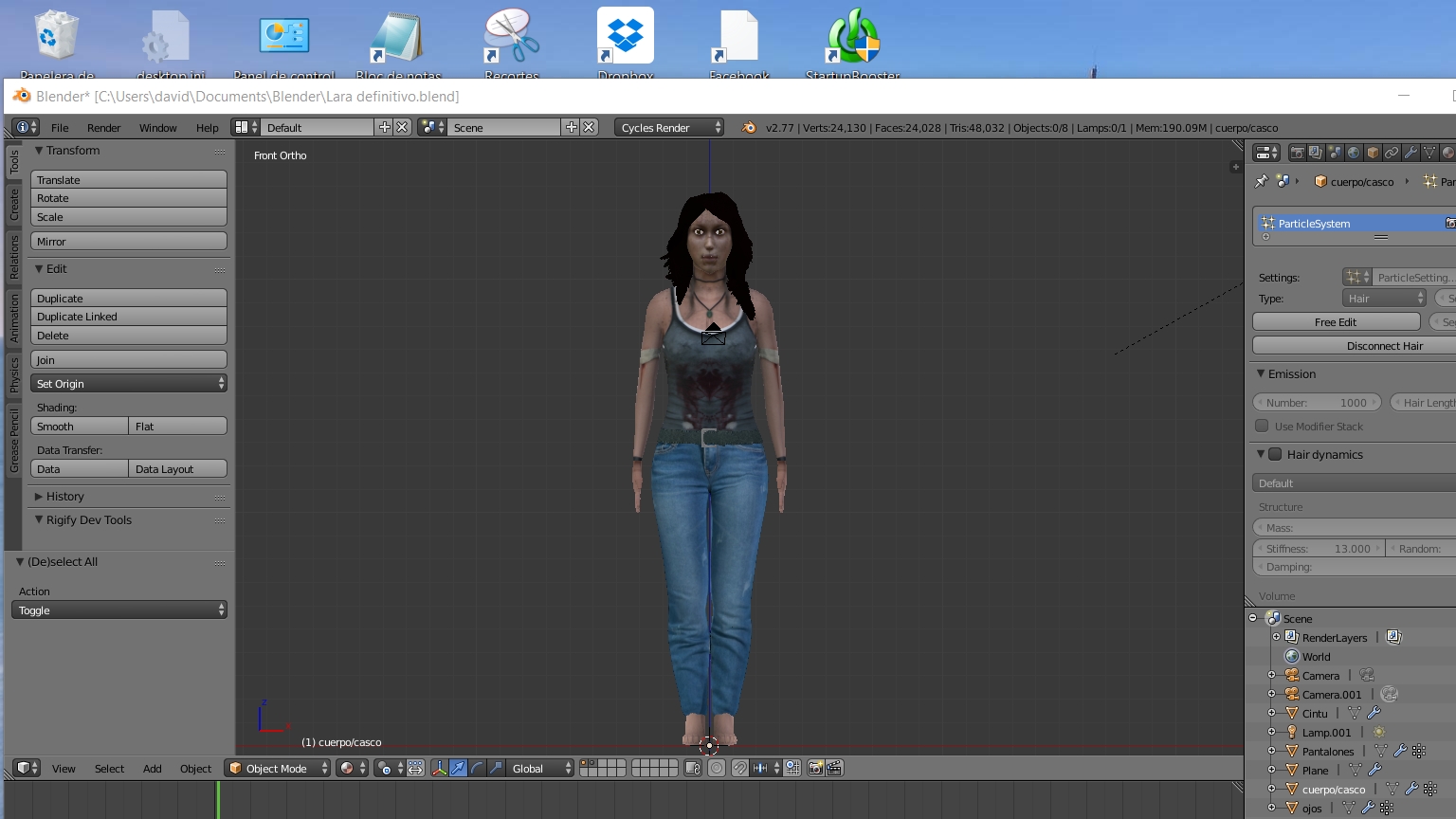The width and height of the screenshot is (1456, 819).
Task: Expand the History panel
Action: [x=64, y=497]
